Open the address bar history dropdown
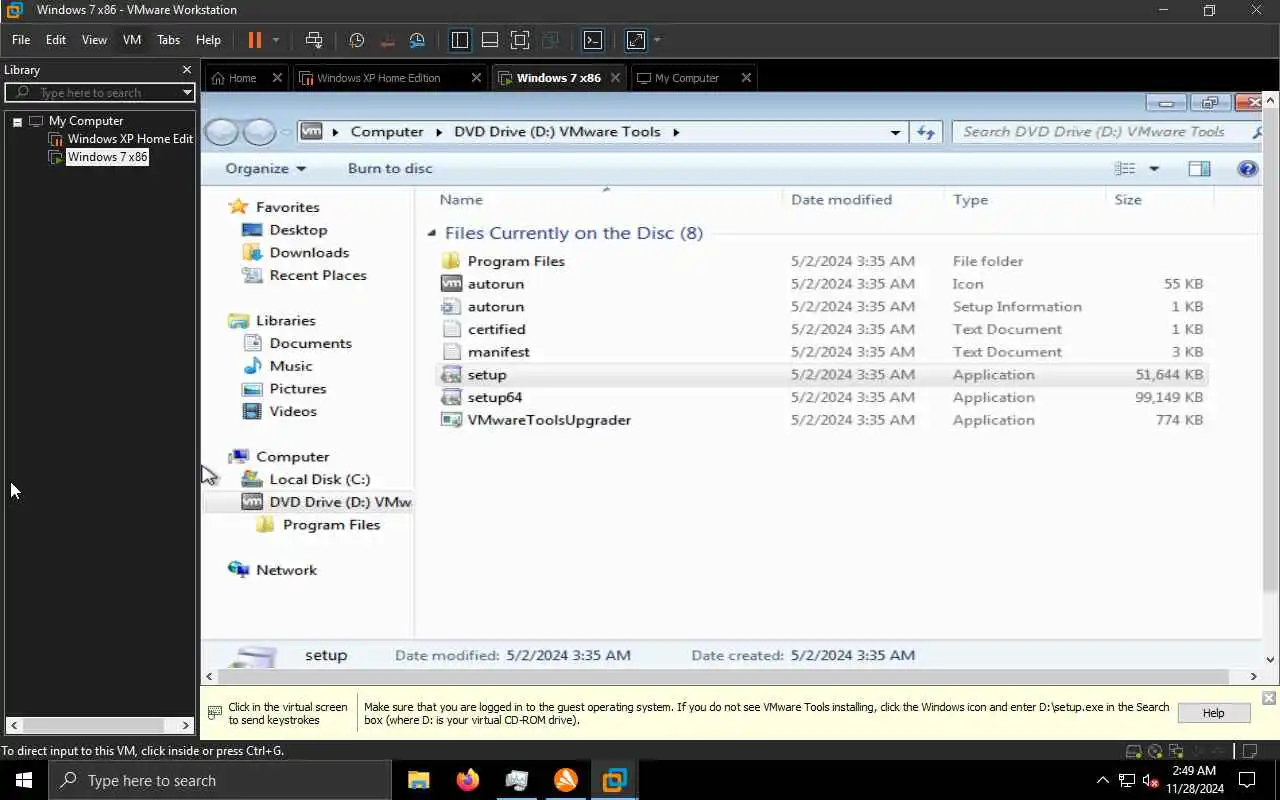The image size is (1280, 800). [x=895, y=132]
